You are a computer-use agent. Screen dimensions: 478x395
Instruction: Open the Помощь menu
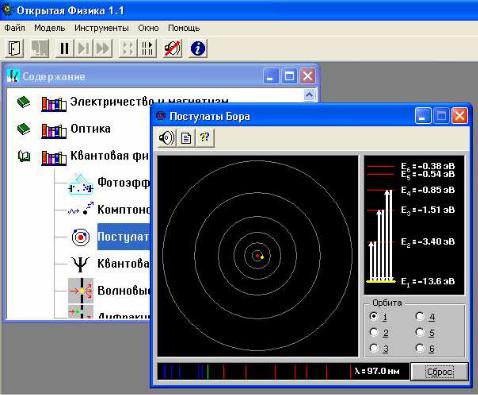click(x=184, y=28)
